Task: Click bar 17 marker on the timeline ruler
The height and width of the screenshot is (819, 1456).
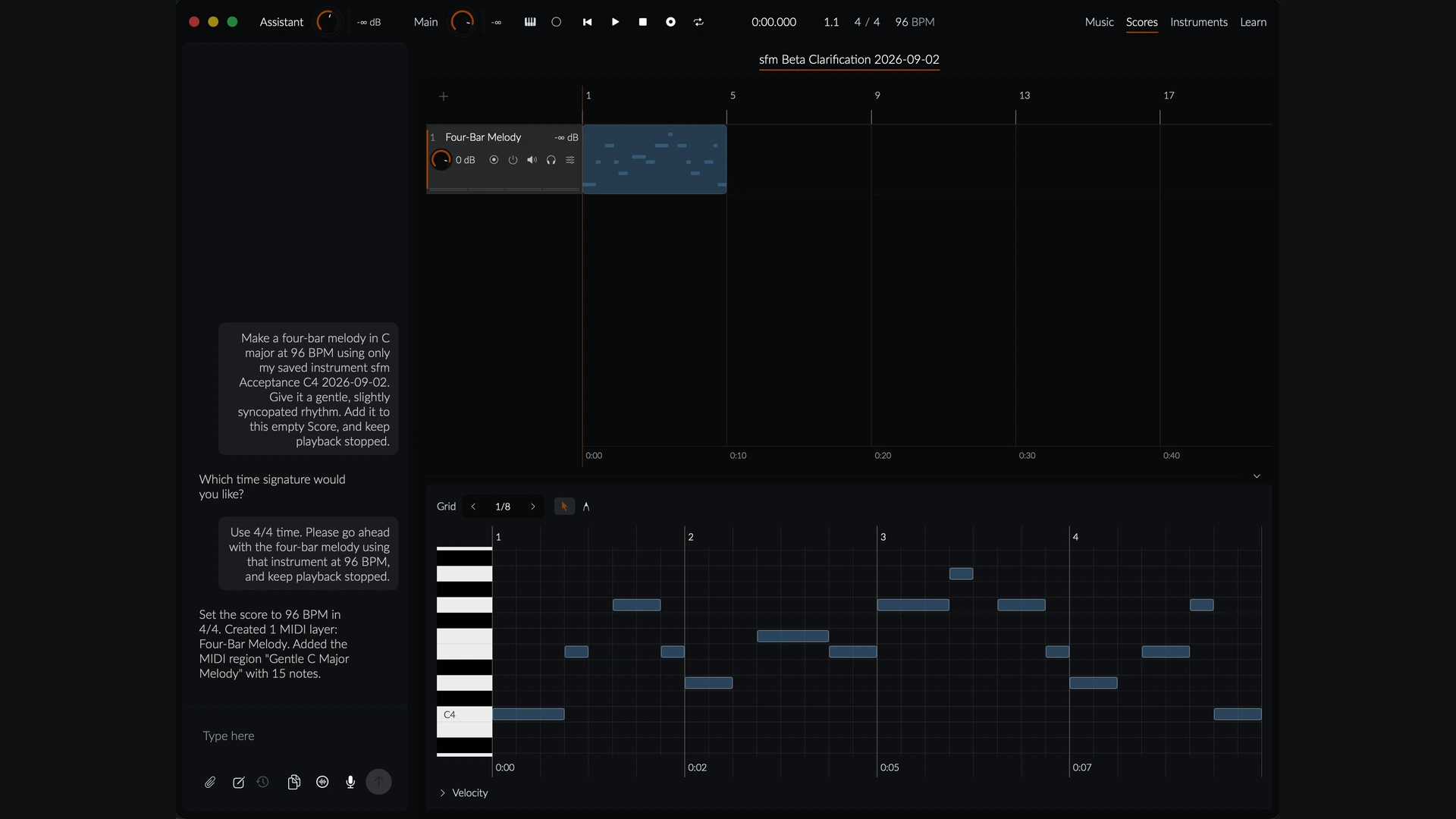Action: [x=1169, y=96]
